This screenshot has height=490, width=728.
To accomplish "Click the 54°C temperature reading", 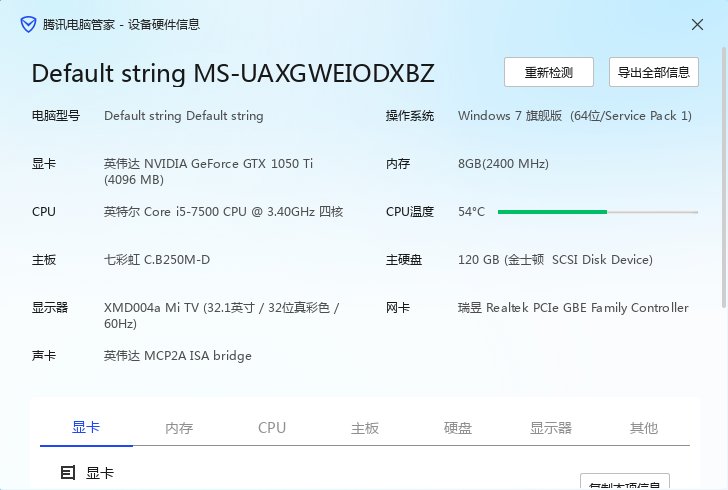I will click(x=471, y=212).
